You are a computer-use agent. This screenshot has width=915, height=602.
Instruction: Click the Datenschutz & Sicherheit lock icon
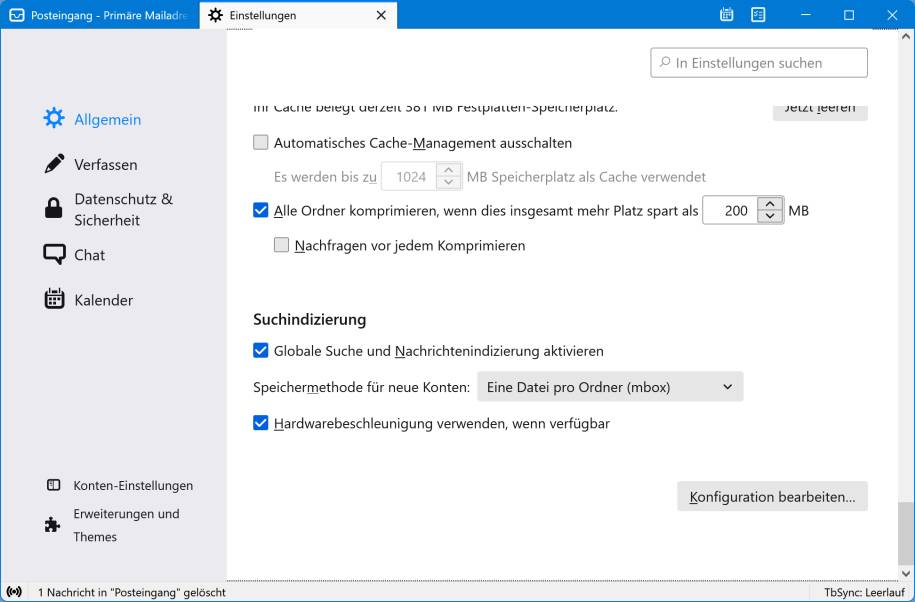(x=54, y=209)
